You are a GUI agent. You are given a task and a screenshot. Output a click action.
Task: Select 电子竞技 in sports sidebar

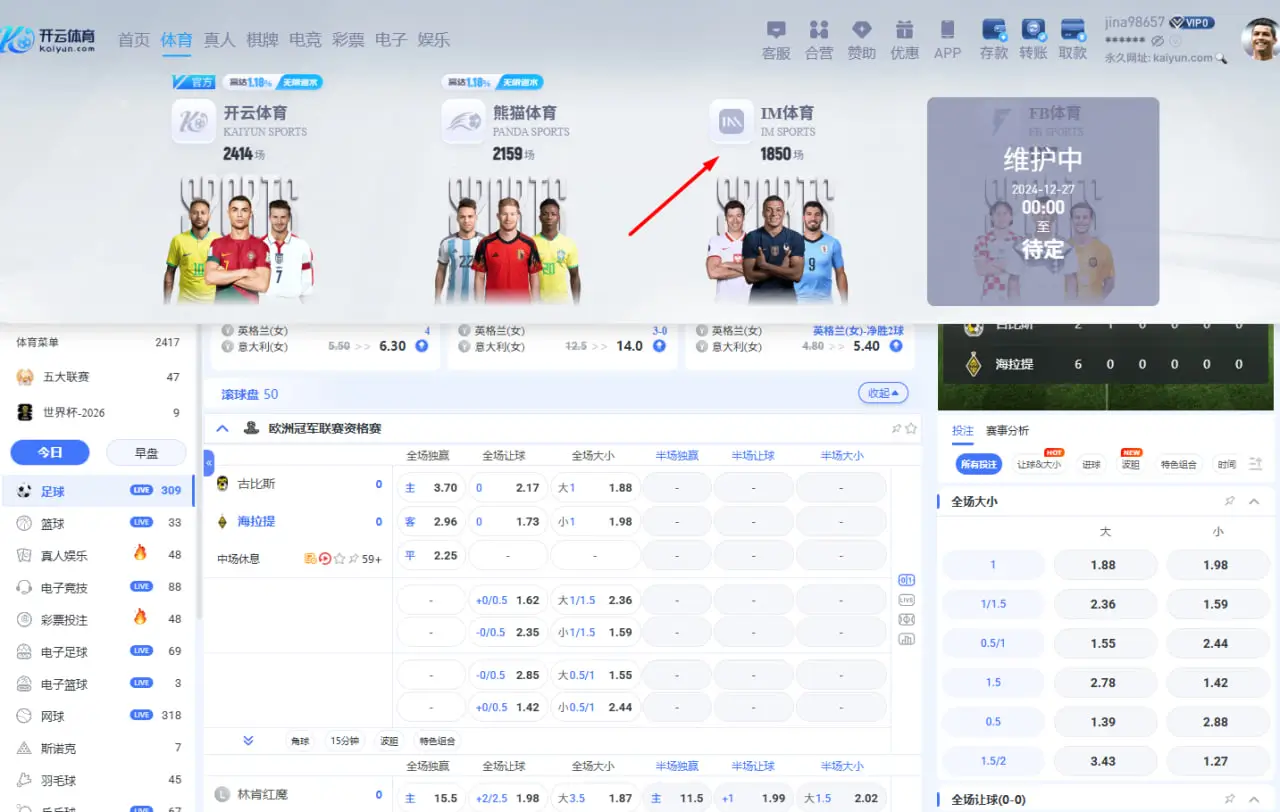(x=98, y=587)
